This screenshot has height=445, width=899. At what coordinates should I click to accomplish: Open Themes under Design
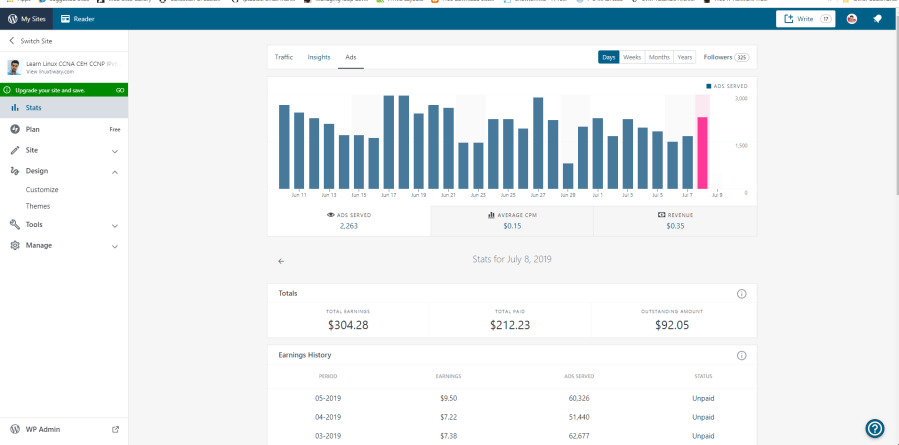tap(38, 206)
